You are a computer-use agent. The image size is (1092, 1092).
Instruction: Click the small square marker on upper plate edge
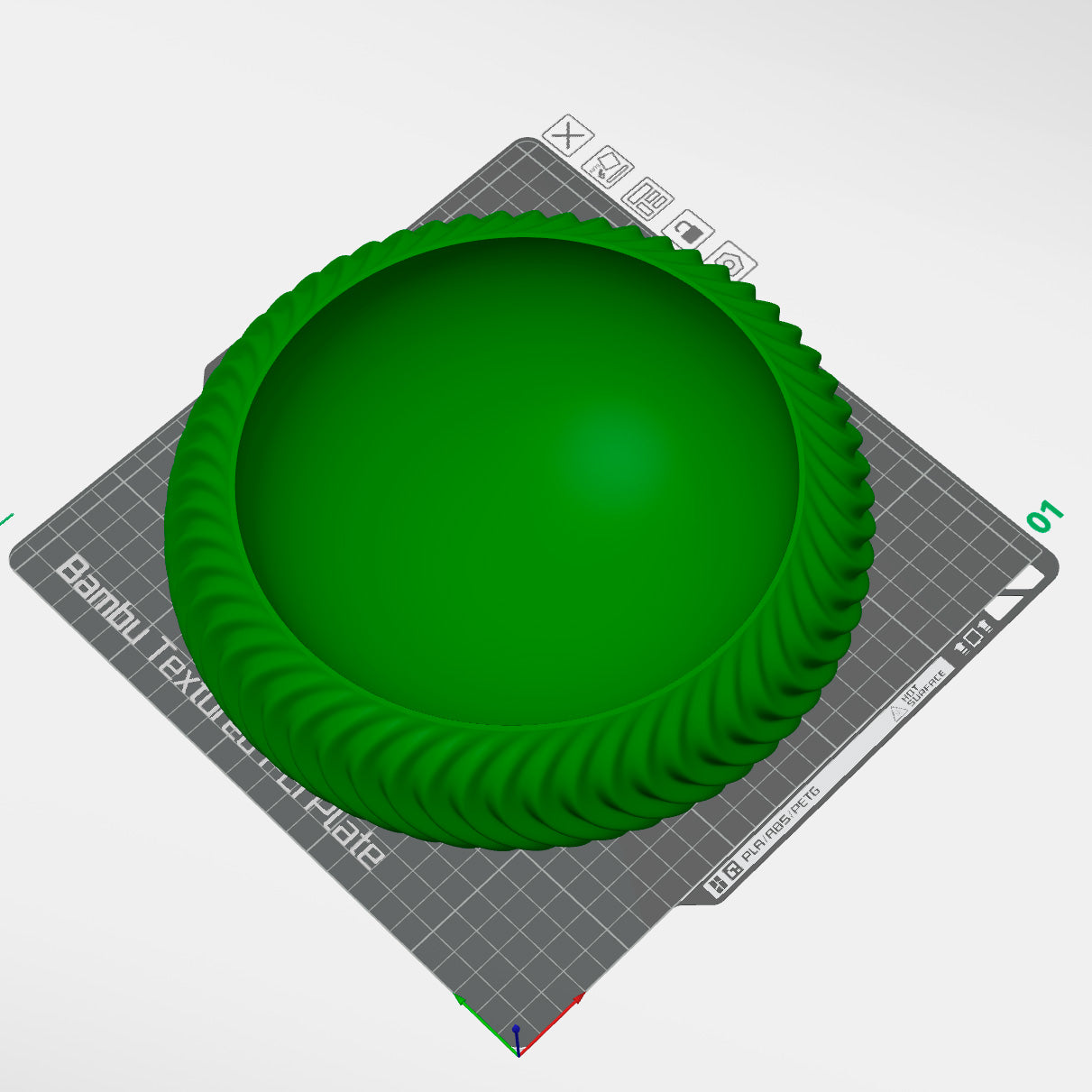click(974, 638)
